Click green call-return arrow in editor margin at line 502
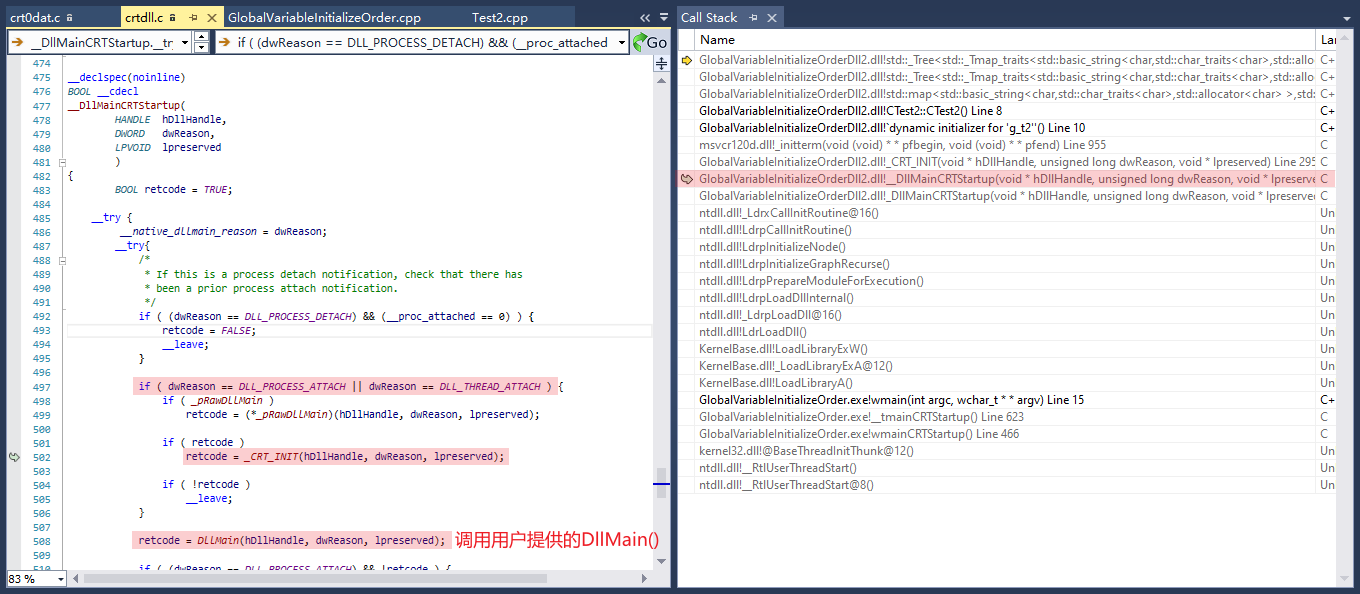Viewport: 1360px width, 594px height. click(x=14, y=456)
